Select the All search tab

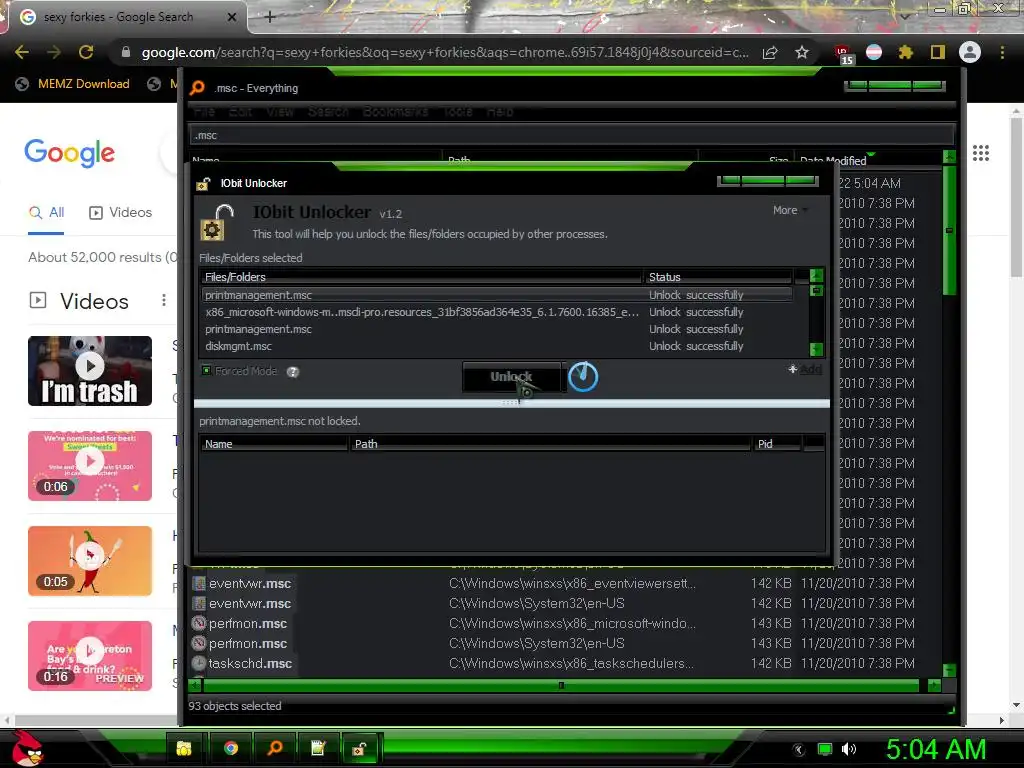[46, 212]
